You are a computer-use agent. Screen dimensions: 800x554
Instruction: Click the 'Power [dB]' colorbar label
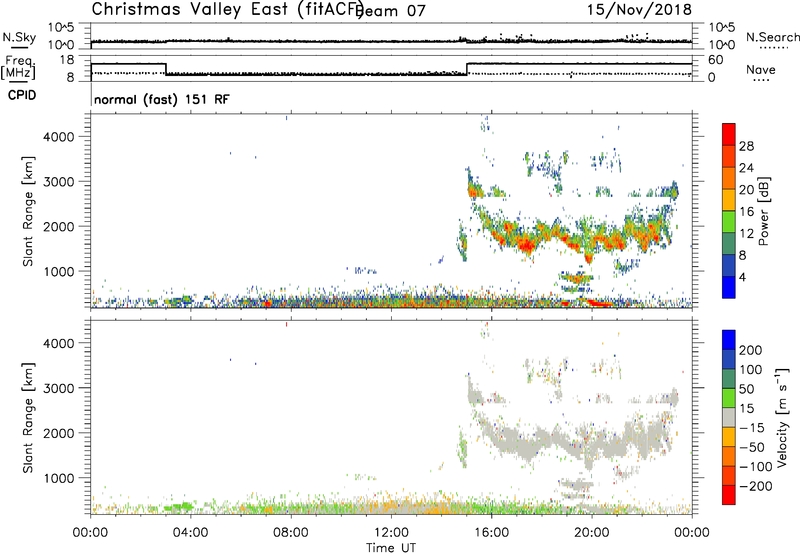click(x=763, y=211)
